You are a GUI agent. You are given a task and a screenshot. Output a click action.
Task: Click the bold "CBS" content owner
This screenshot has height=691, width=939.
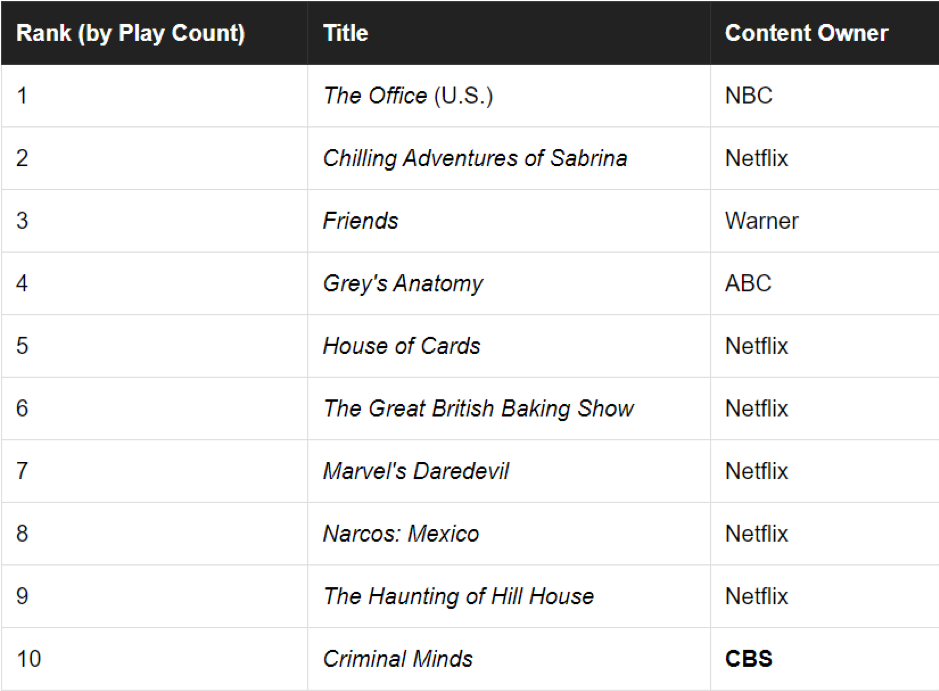pyautogui.click(x=749, y=659)
